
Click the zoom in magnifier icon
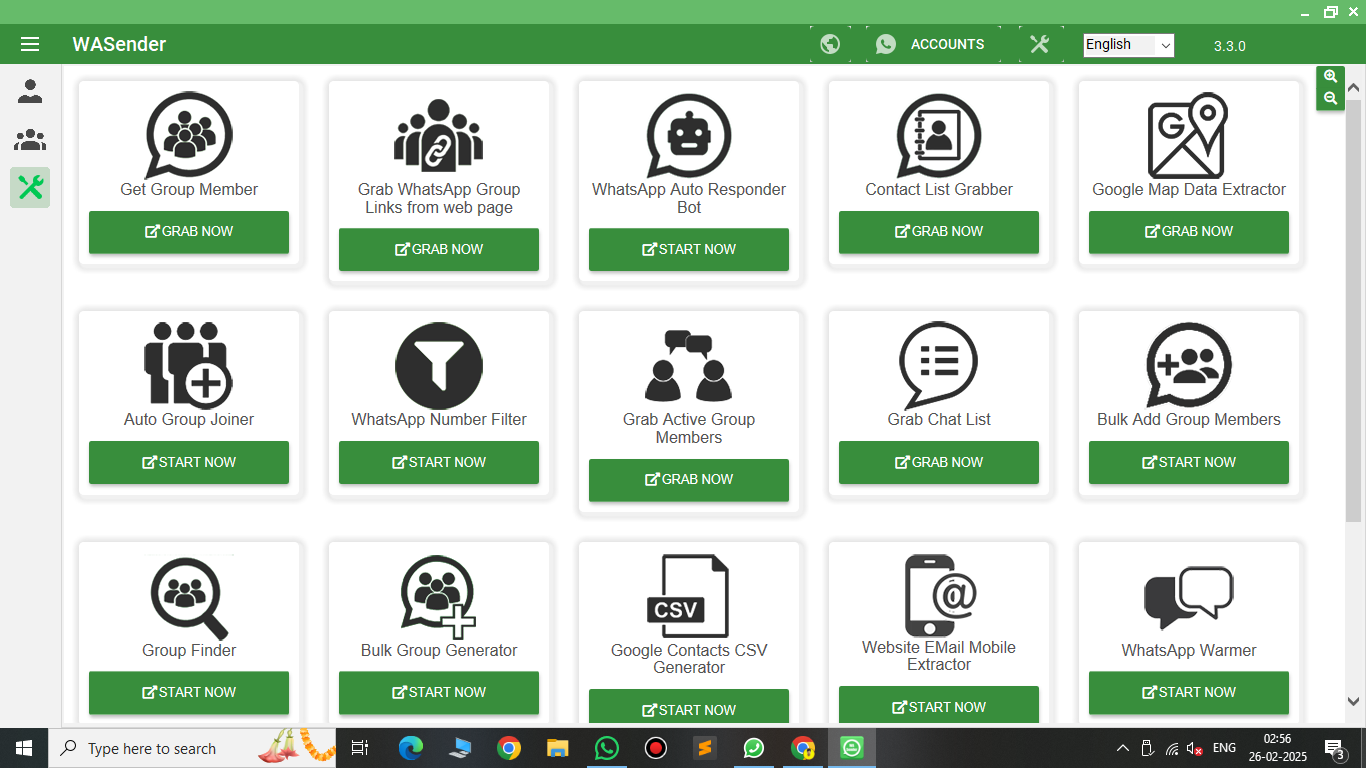1330,76
